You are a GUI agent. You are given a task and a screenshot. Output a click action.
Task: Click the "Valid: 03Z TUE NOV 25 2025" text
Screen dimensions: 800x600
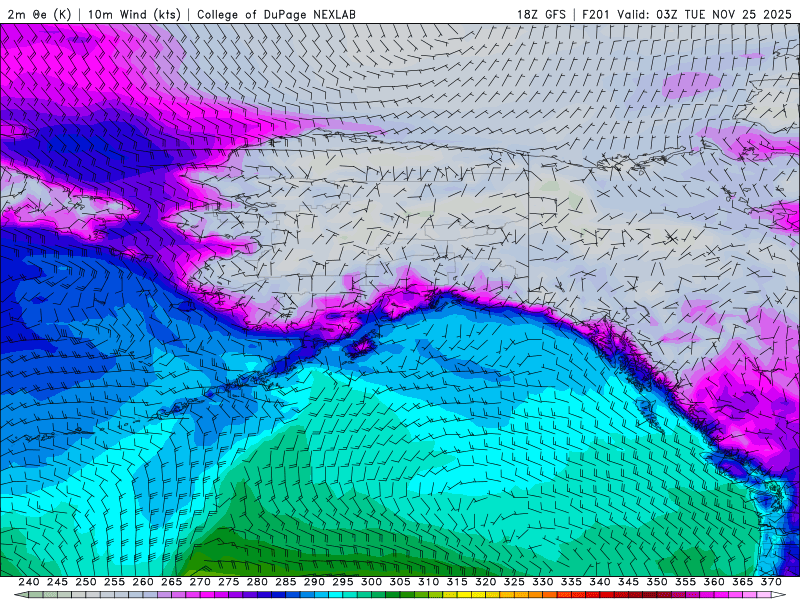(704, 14)
